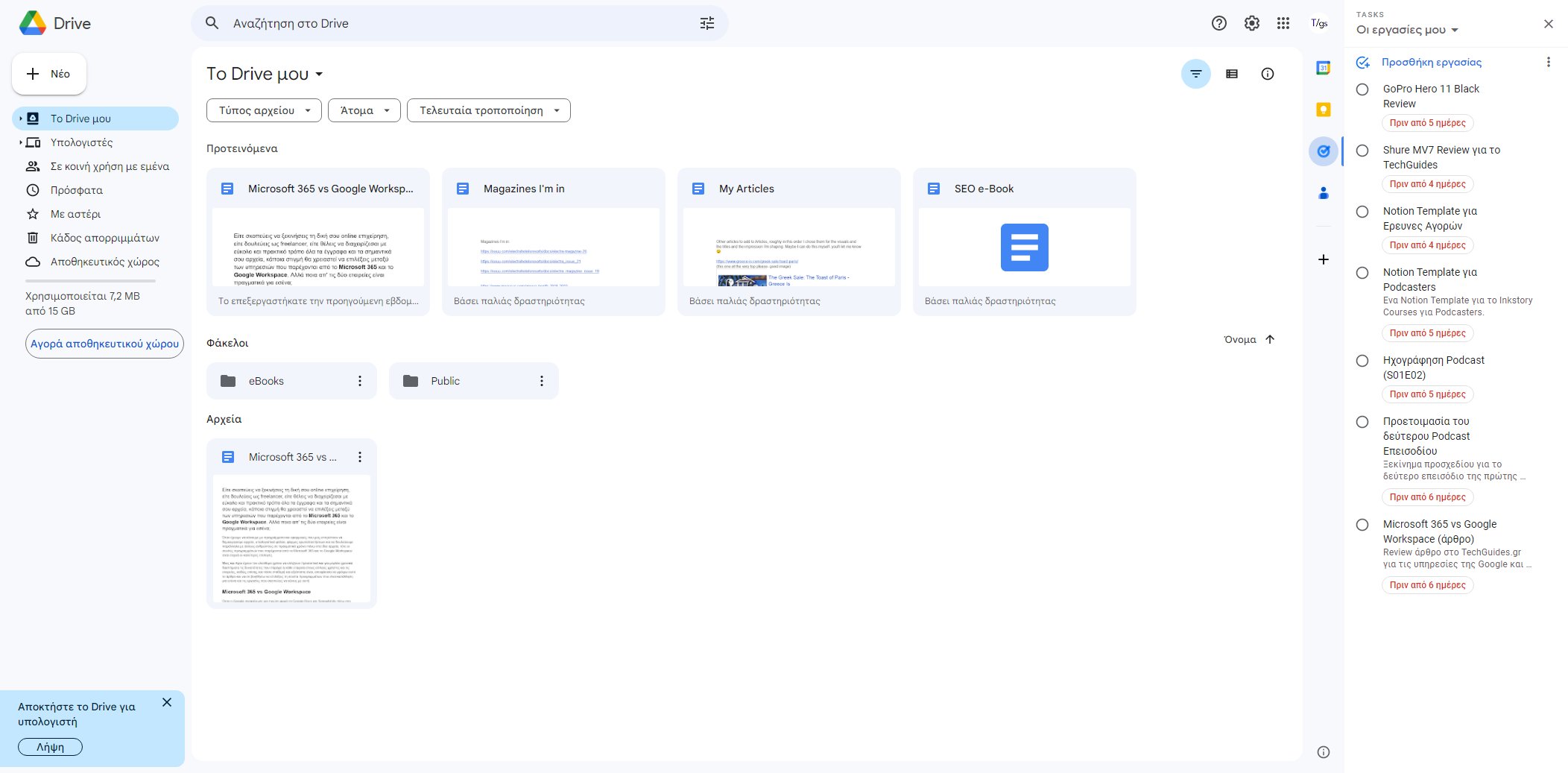Click the advanced search options icon
1568x773 pixels.
706,23
